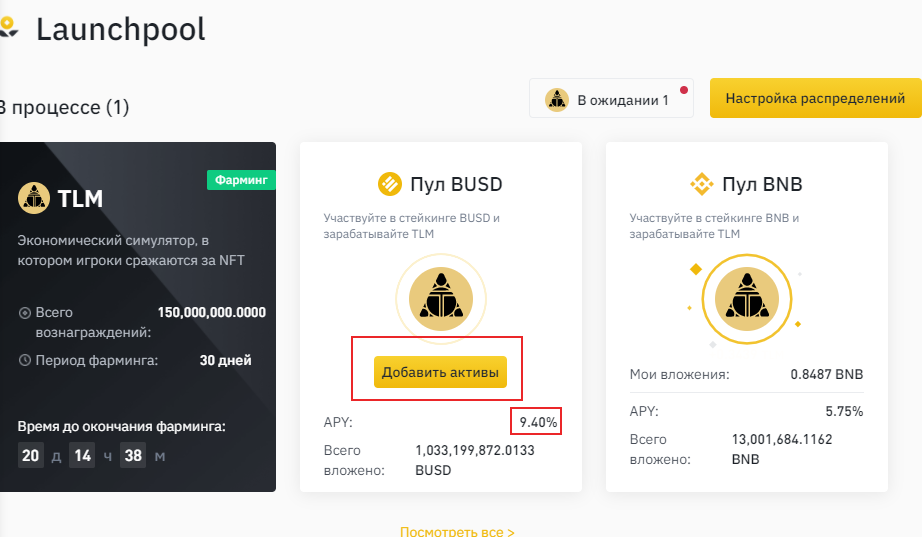Click the 'Launchpool' page title

pyautogui.click(x=121, y=29)
